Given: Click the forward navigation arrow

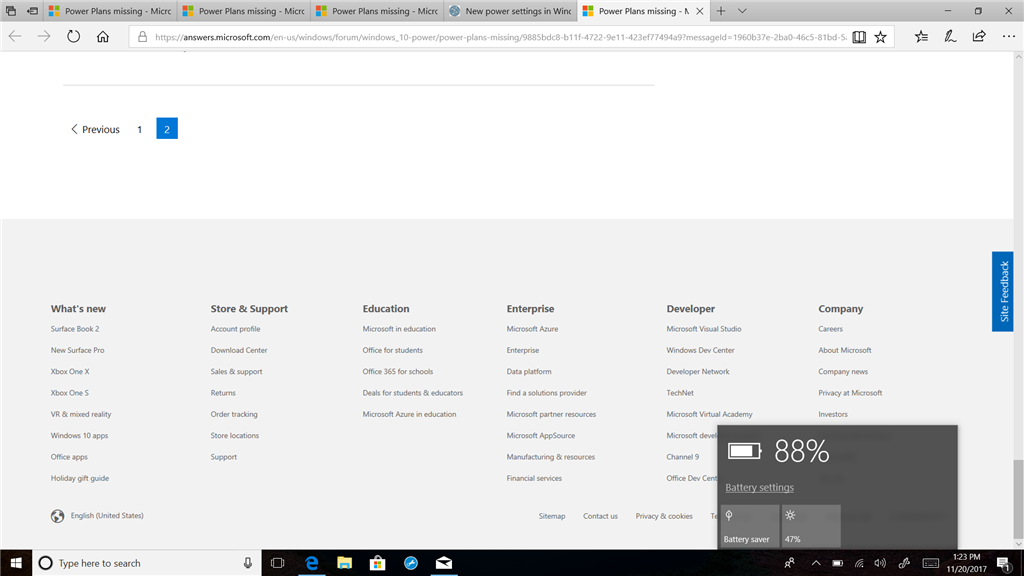Looking at the screenshot, I should click(44, 37).
